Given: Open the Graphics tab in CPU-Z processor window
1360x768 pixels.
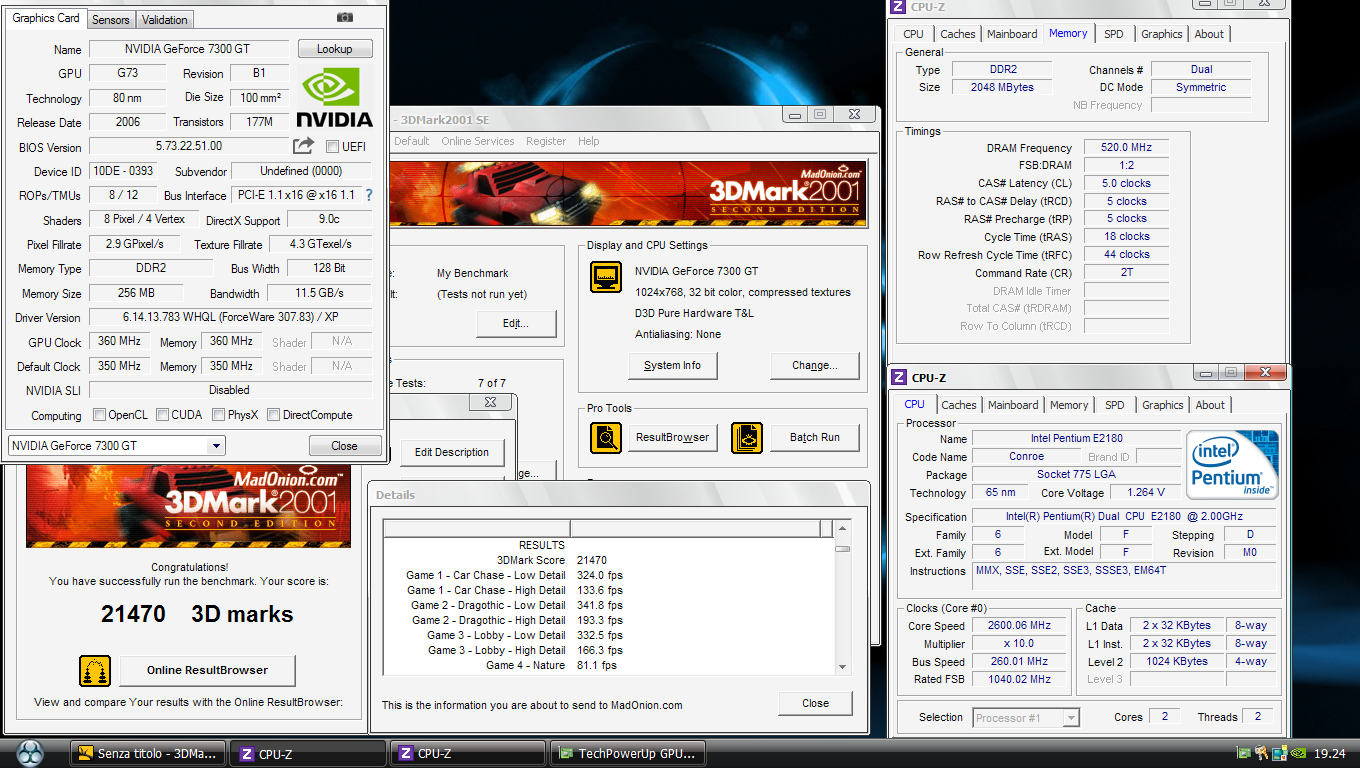Looking at the screenshot, I should [1162, 405].
